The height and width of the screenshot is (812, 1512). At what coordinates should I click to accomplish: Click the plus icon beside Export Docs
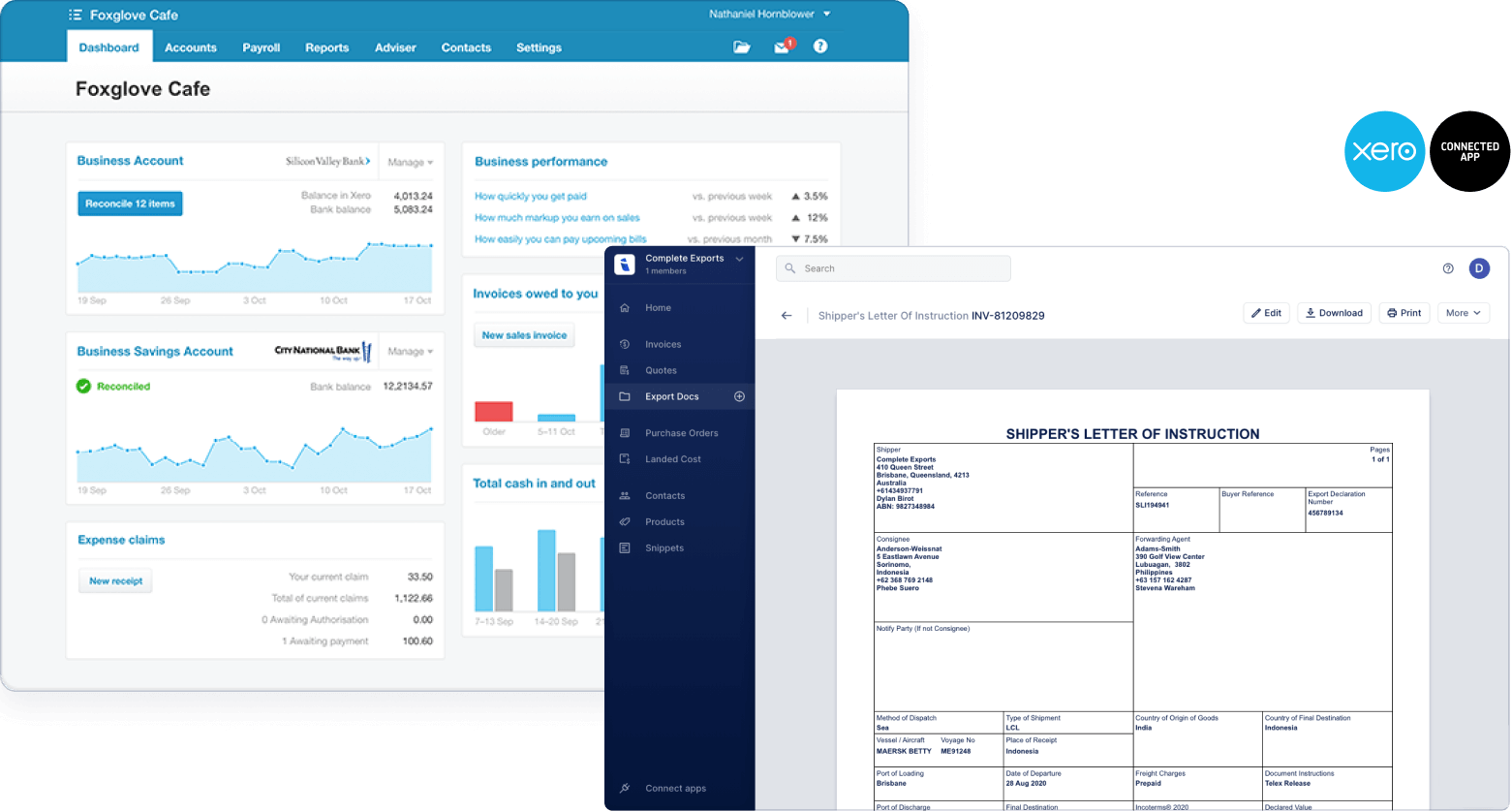click(x=739, y=396)
